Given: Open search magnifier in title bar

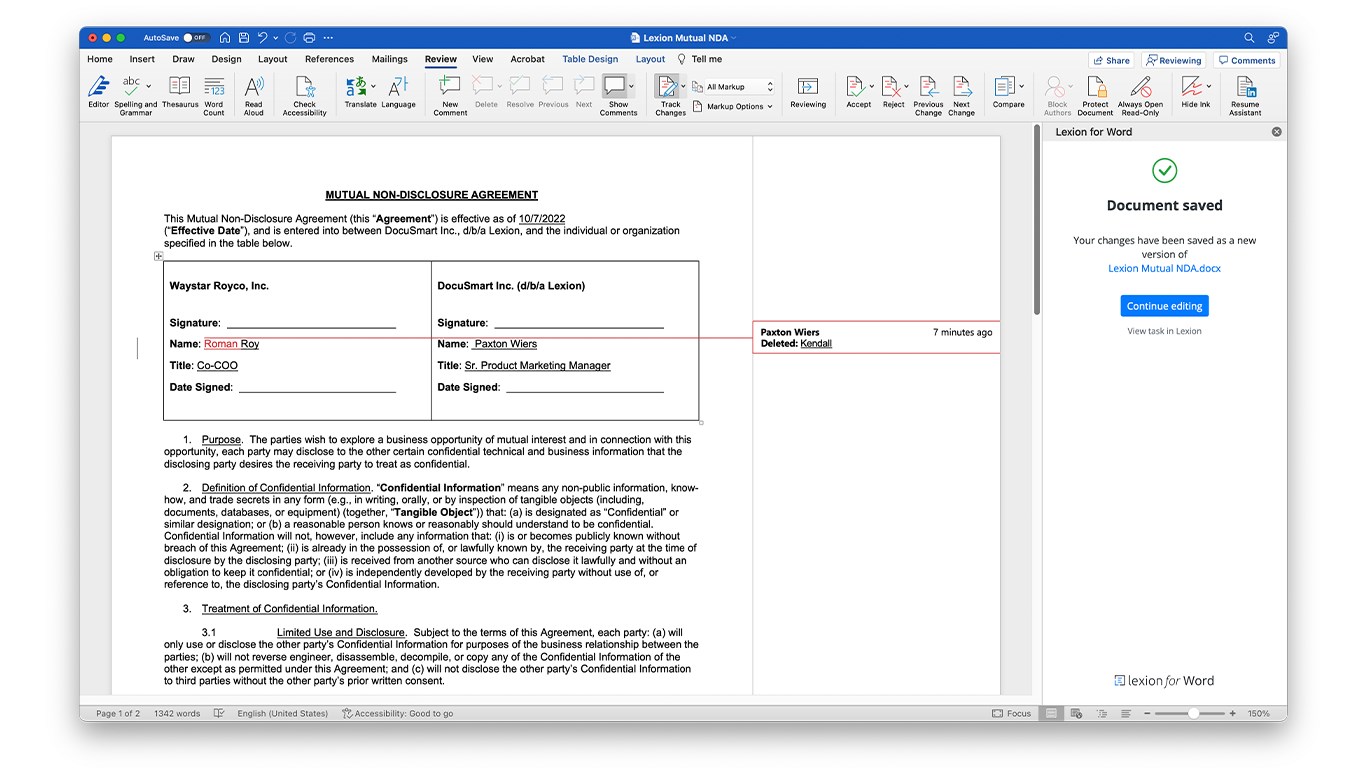Looking at the screenshot, I should (x=1249, y=38).
